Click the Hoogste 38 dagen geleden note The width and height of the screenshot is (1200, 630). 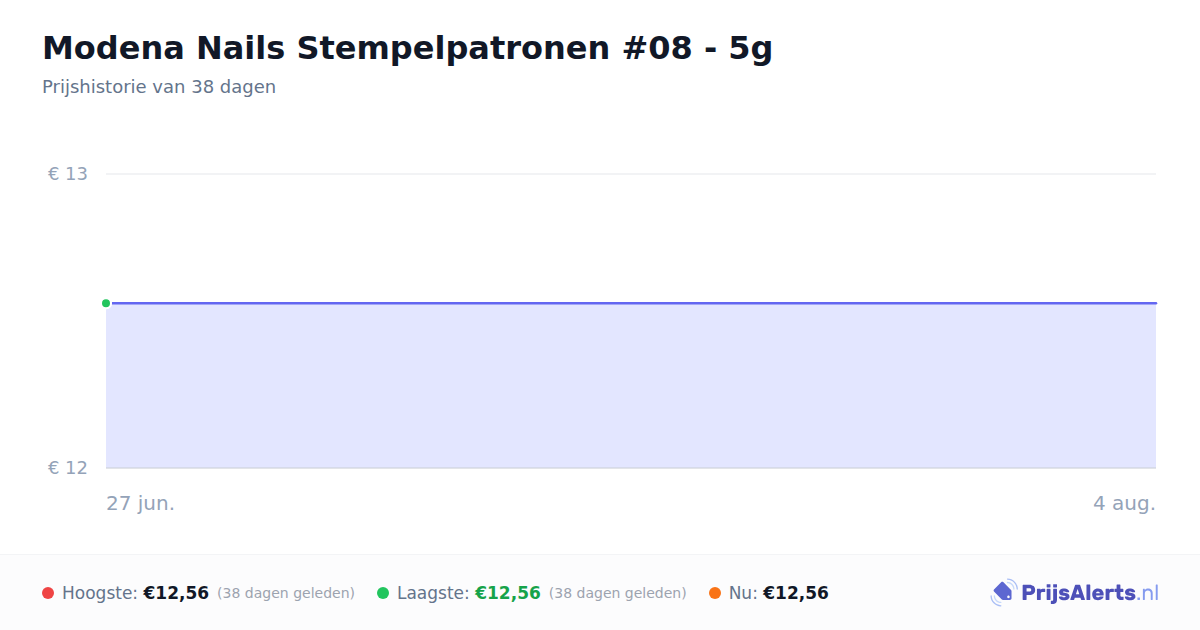(286, 593)
